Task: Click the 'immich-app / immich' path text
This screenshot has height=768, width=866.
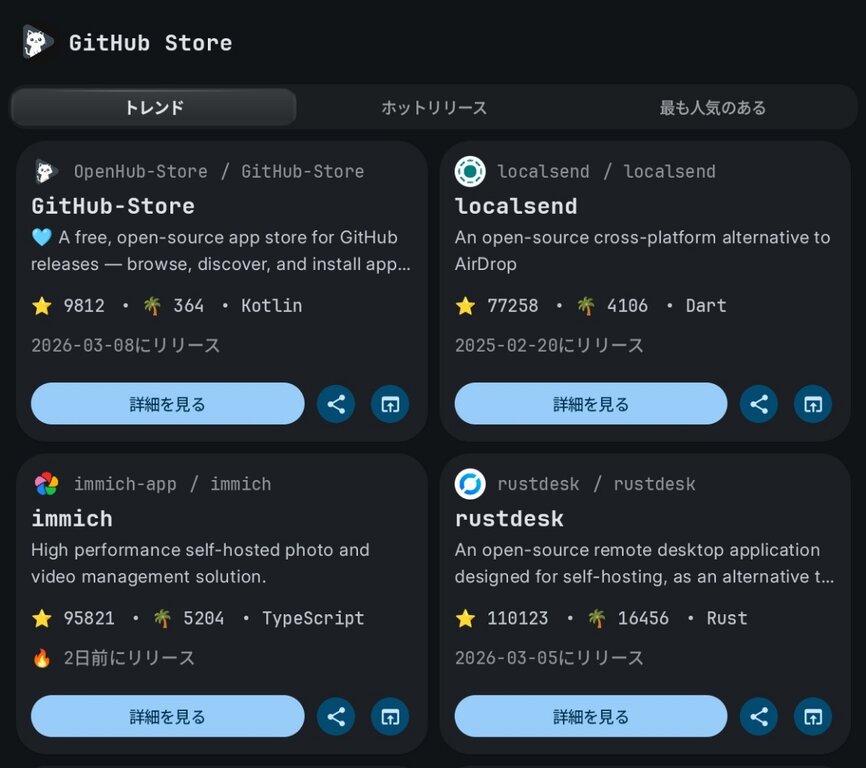Action: point(173,484)
